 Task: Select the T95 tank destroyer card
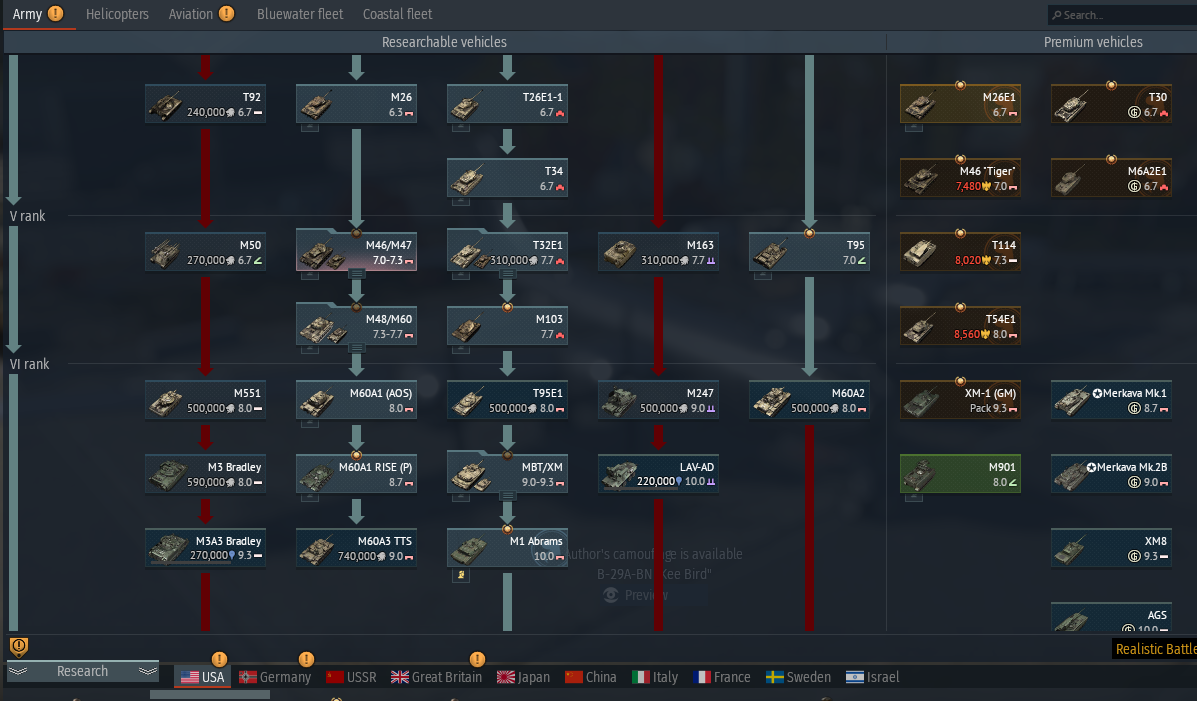click(809, 252)
